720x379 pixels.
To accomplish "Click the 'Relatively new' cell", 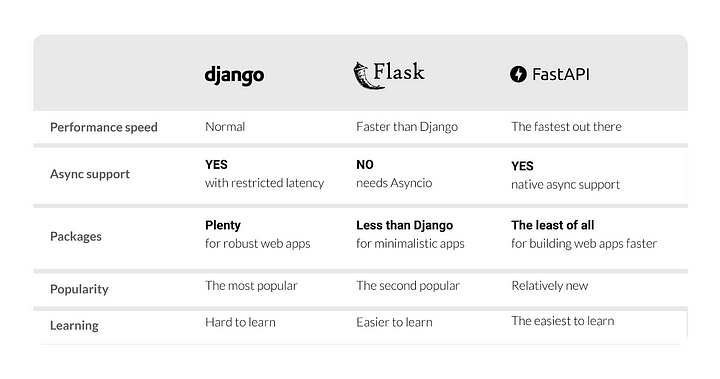I will click(x=550, y=286).
